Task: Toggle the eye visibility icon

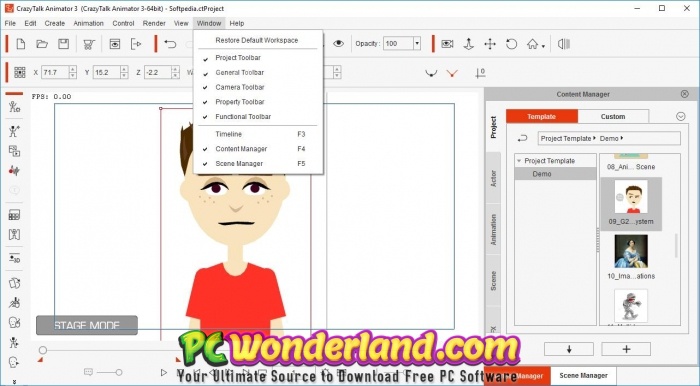Action: [x=338, y=44]
